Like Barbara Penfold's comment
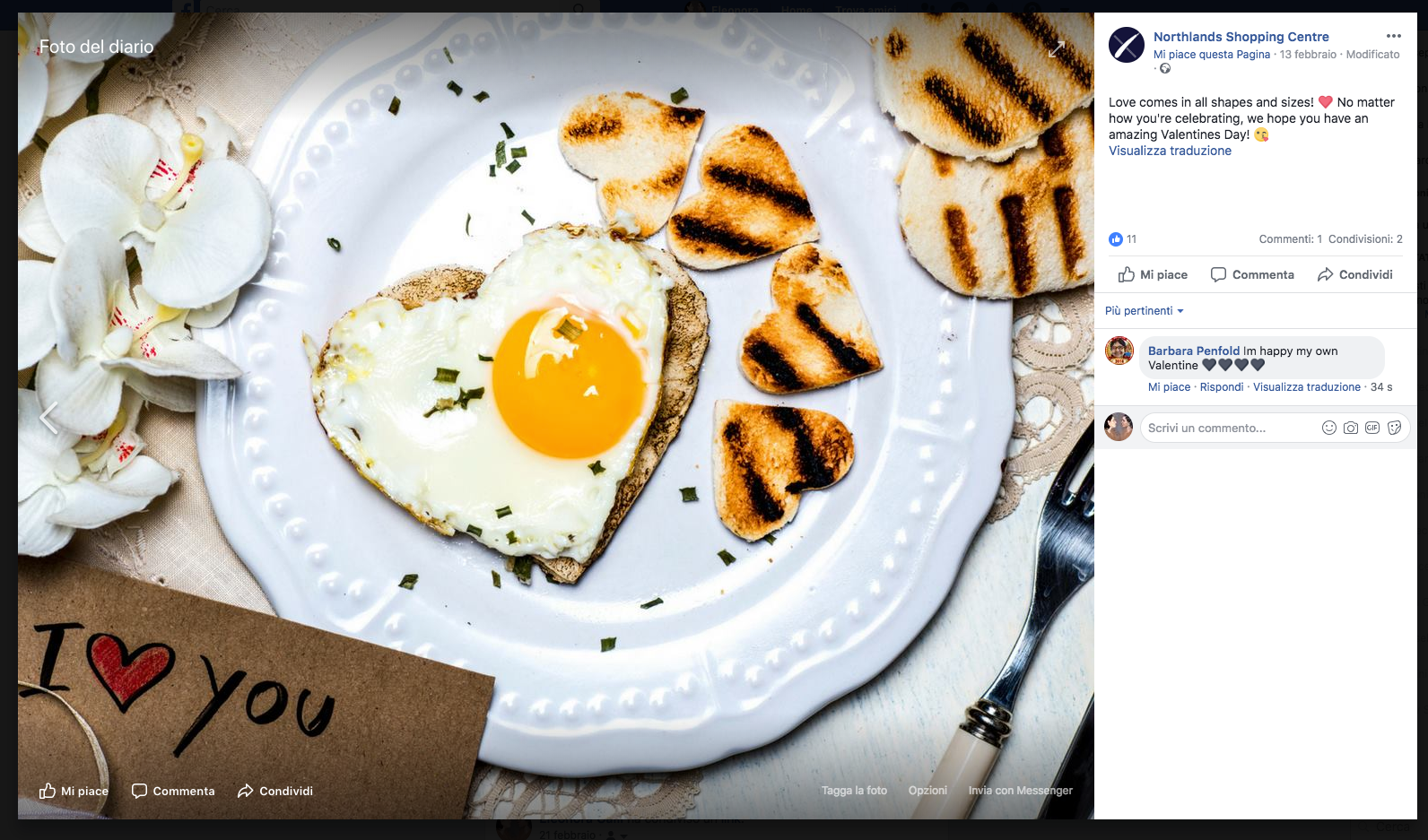This screenshot has height=840, width=1428. (x=1169, y=387)
